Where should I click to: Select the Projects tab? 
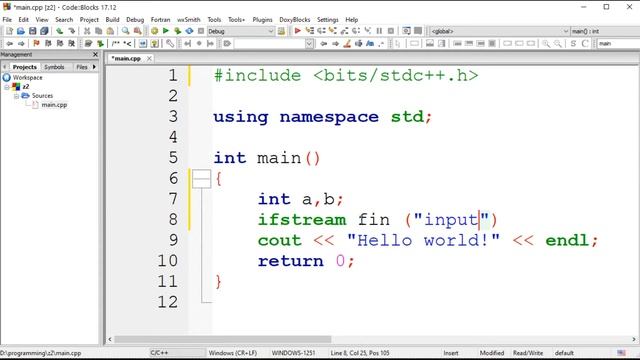pyautogui.click(x=24, y=67)
